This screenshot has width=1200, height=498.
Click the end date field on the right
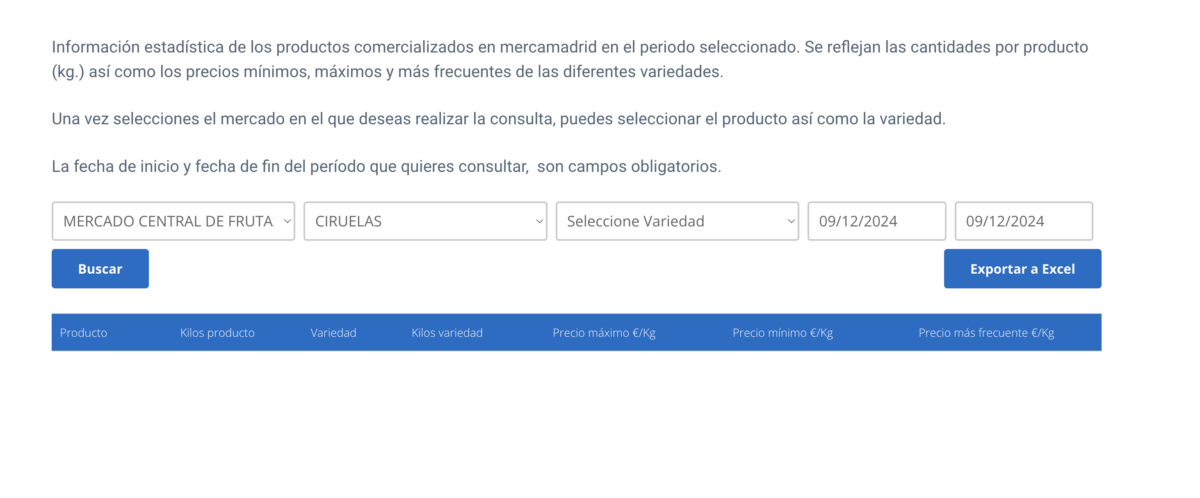(1024, 221)
